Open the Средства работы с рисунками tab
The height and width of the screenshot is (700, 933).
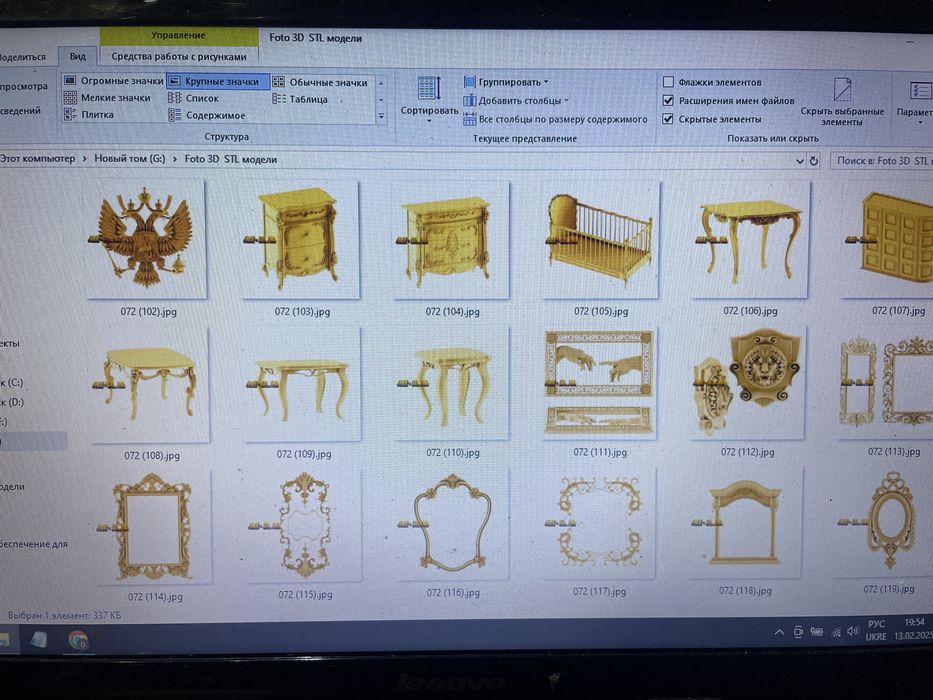pyautogui.click(x=179, y=57)
